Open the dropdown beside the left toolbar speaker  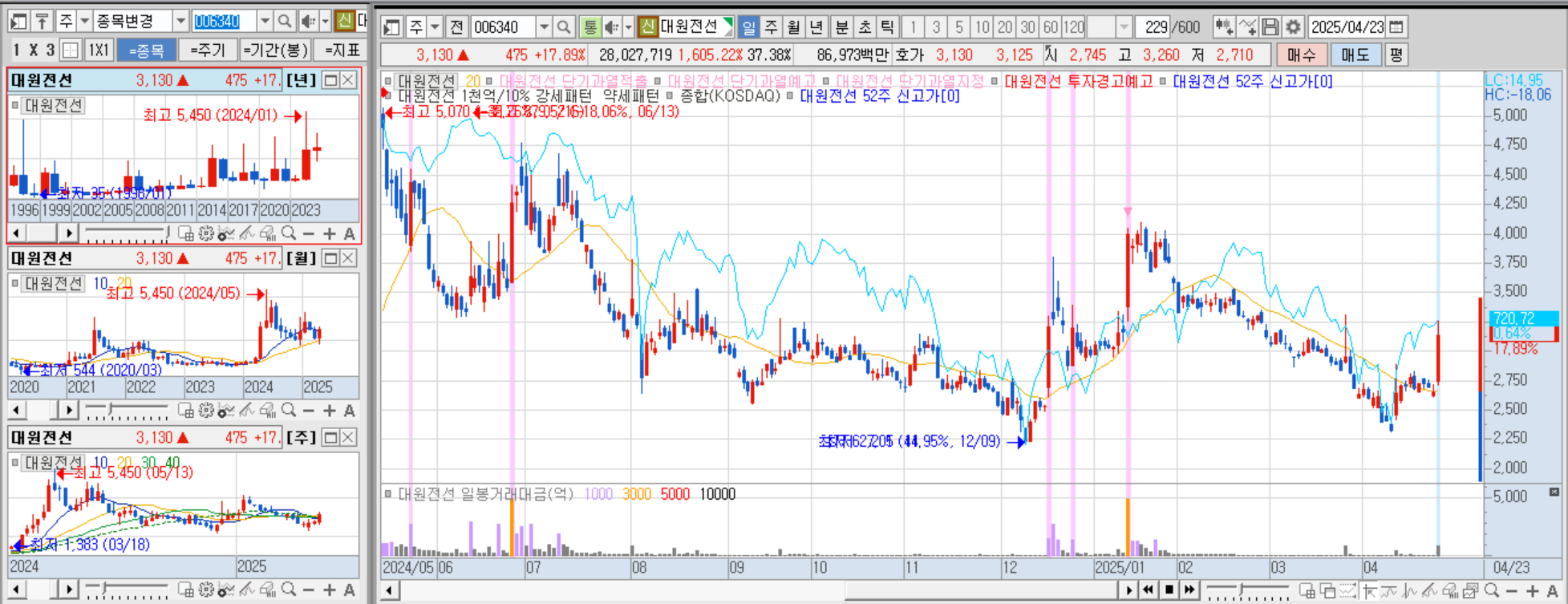pos(325,22)
